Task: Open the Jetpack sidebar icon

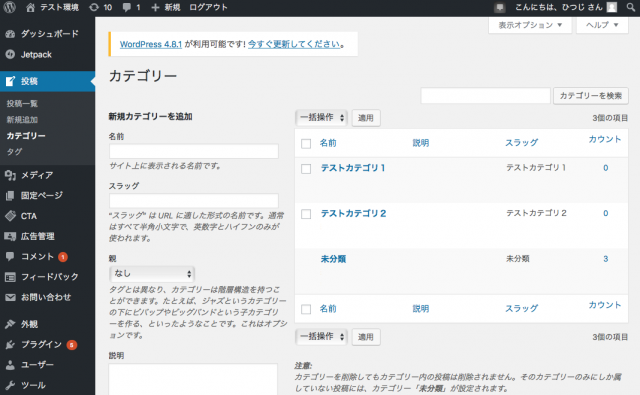Action: (x=10, y=54)
